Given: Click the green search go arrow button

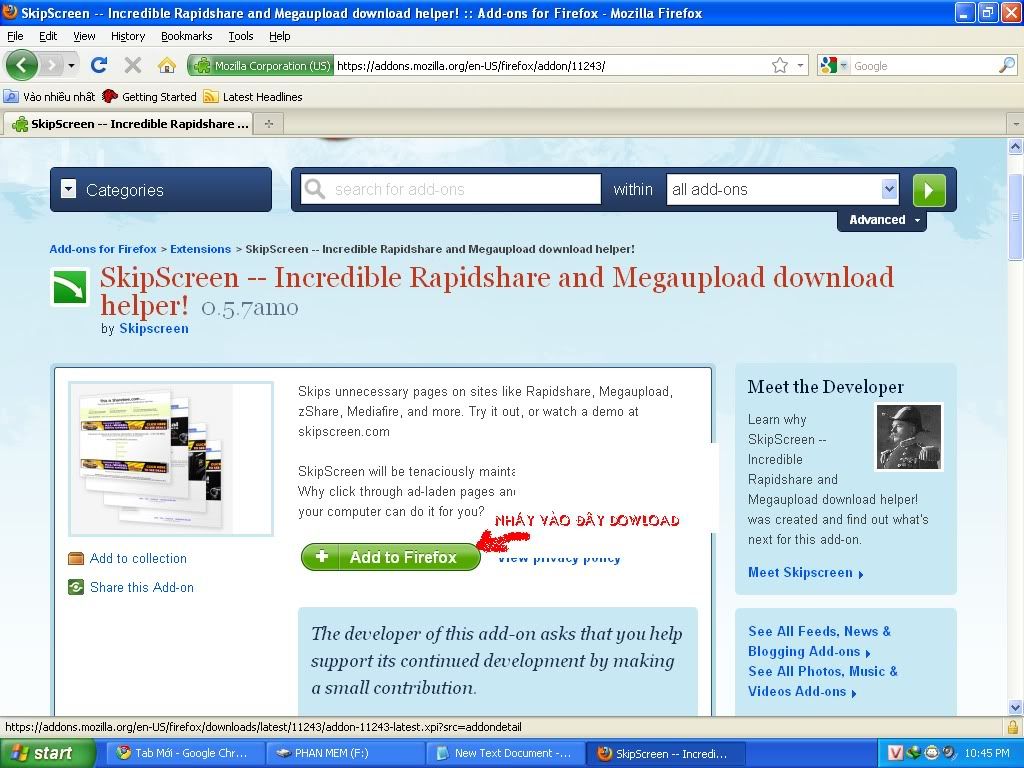Looking at the screenshot, I should tap(929, 190).
